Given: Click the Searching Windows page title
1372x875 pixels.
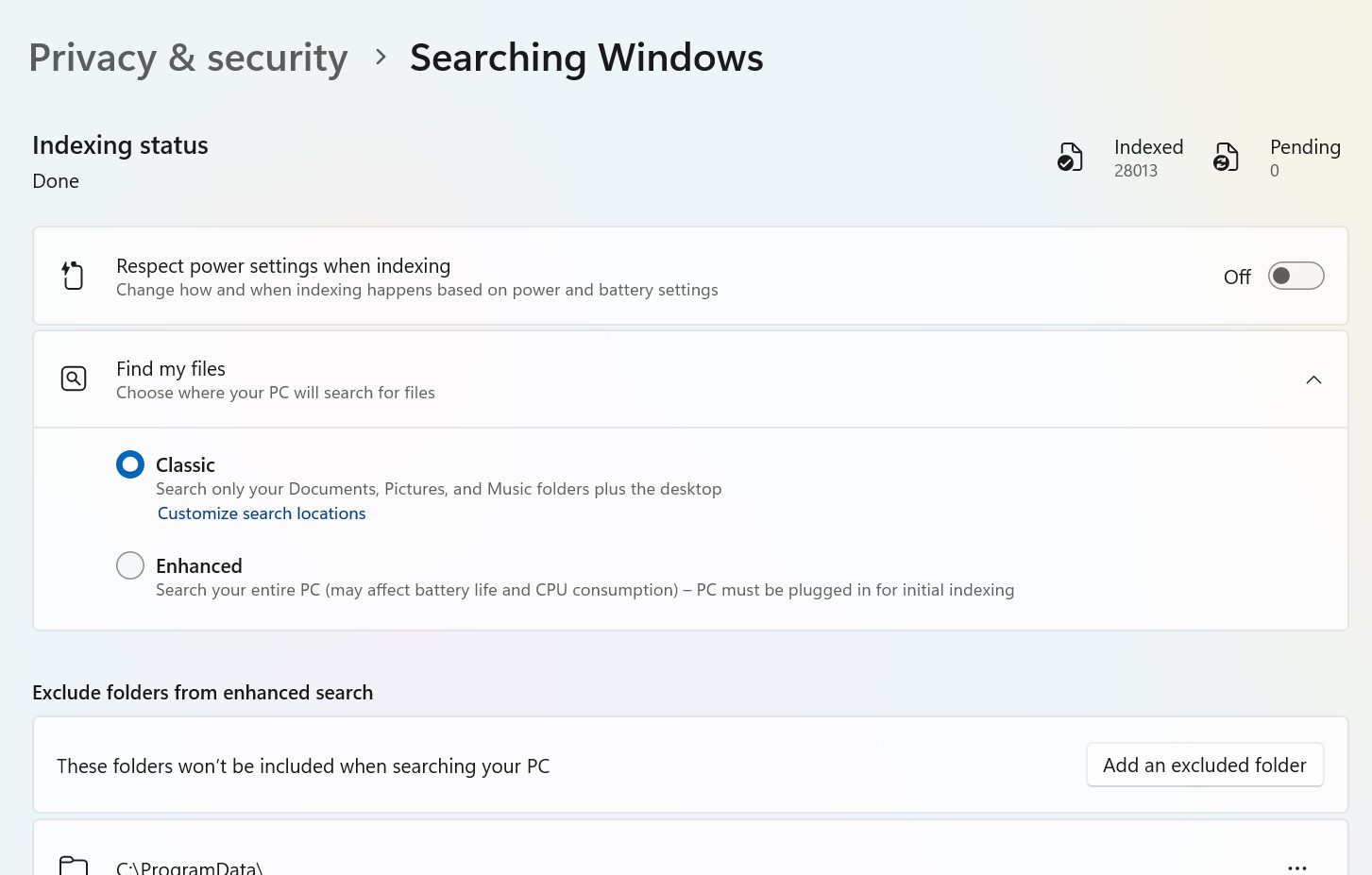Looking at the screenshot, I should 586,58.
